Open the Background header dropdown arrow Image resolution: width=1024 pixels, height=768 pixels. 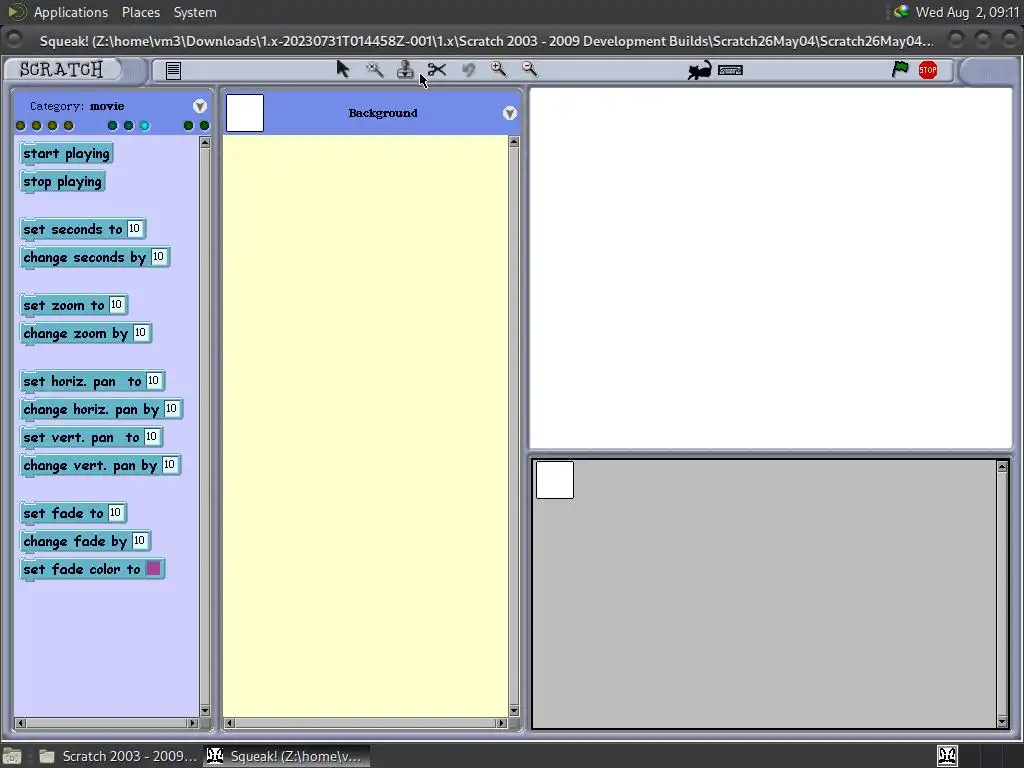click(x=510, y=114)
